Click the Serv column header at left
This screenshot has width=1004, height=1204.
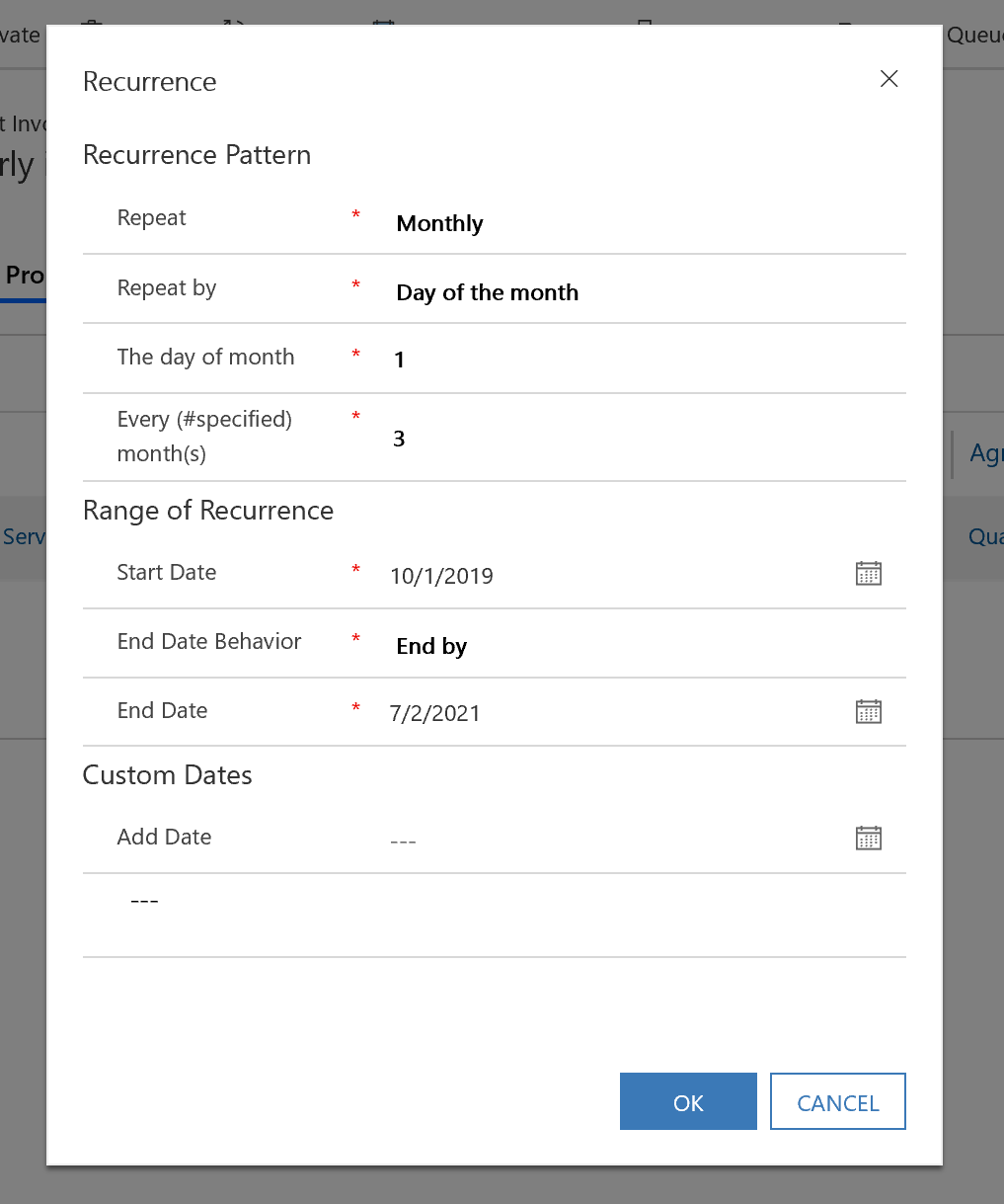(24, 536)
